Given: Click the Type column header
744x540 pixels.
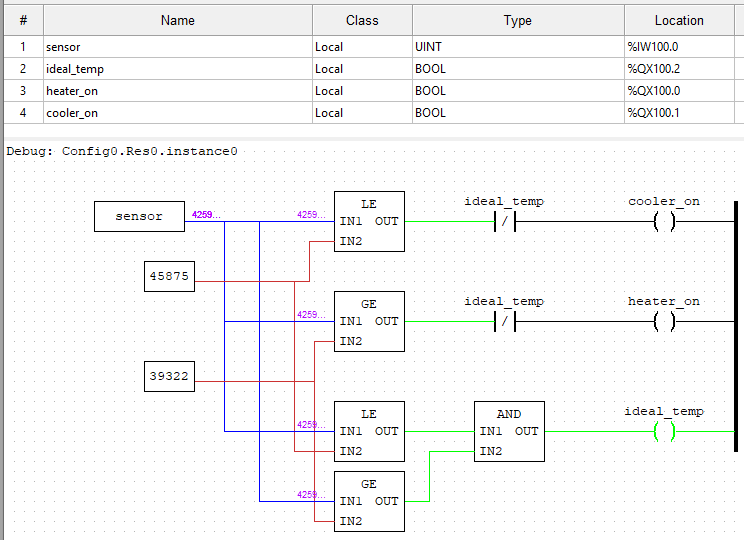Looking at the screenshot, I should (x=518, y=20).
